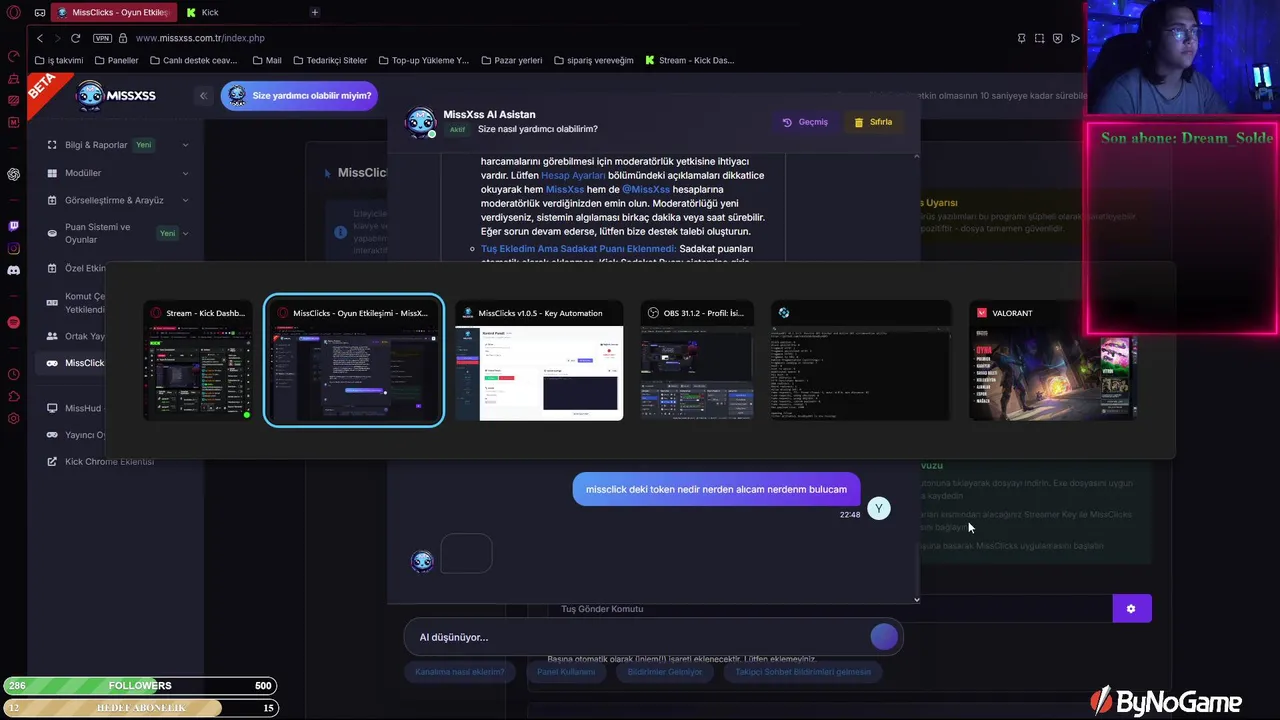Click the Geçmiş history button
This screenshot has height=720, width=1280.
tap(805, 122)
